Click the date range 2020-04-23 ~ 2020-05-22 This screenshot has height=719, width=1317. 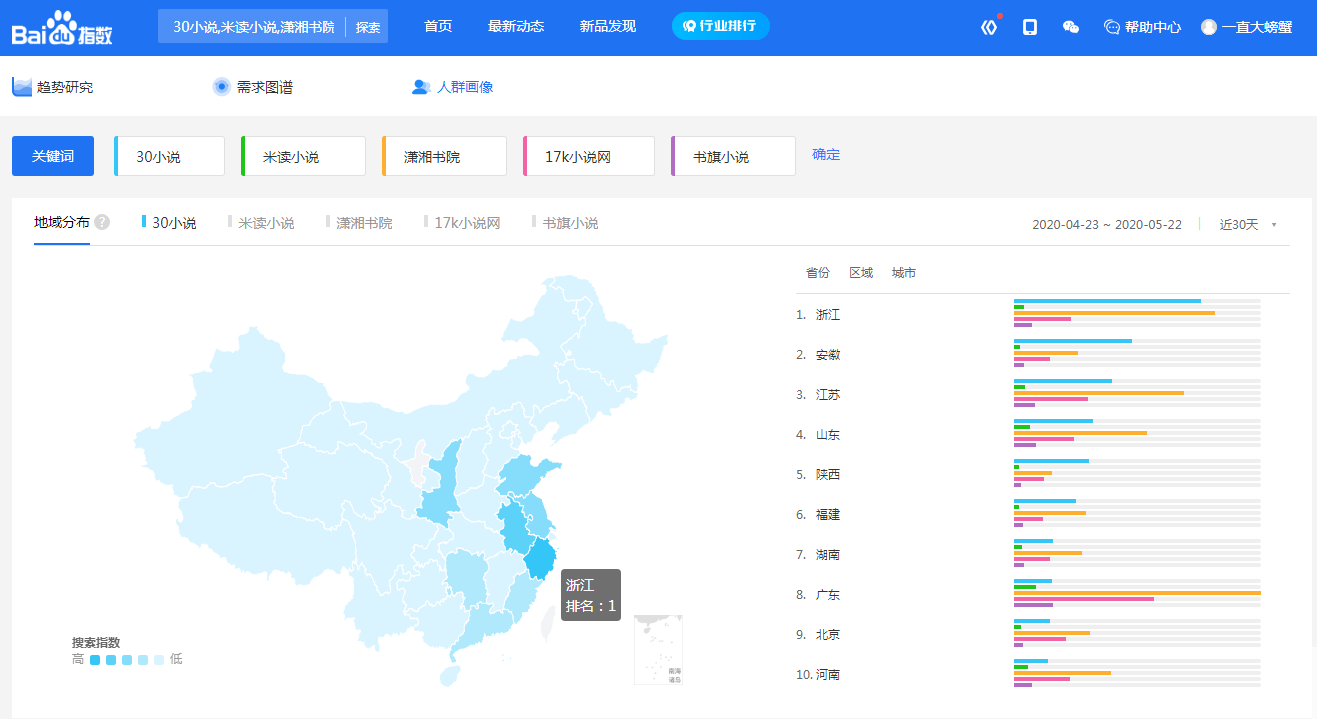(x=1107, y=224)
